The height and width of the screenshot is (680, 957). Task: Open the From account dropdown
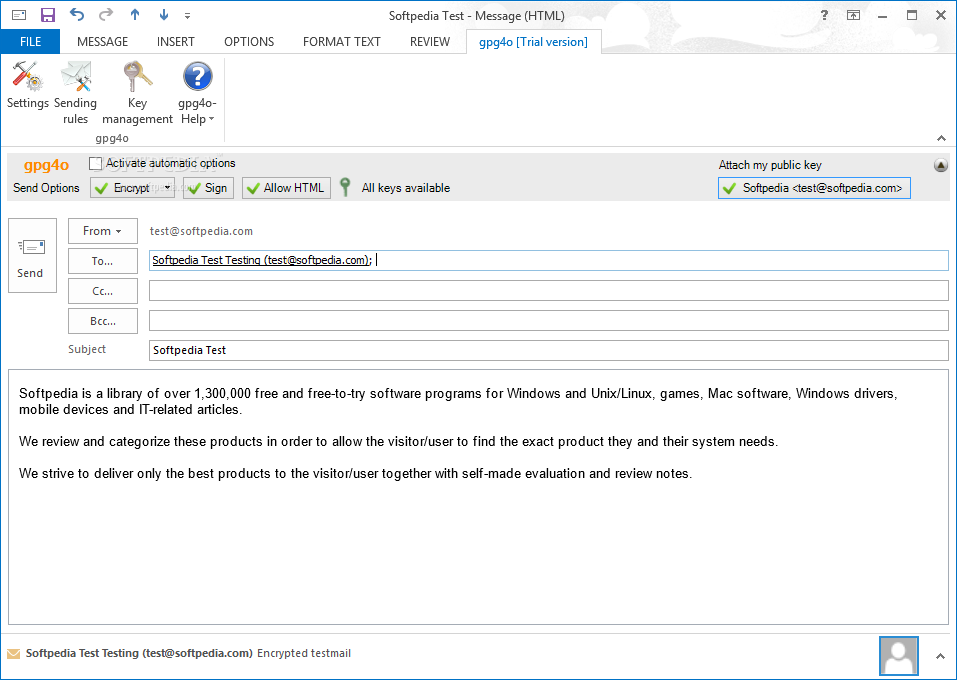(103, 231)
